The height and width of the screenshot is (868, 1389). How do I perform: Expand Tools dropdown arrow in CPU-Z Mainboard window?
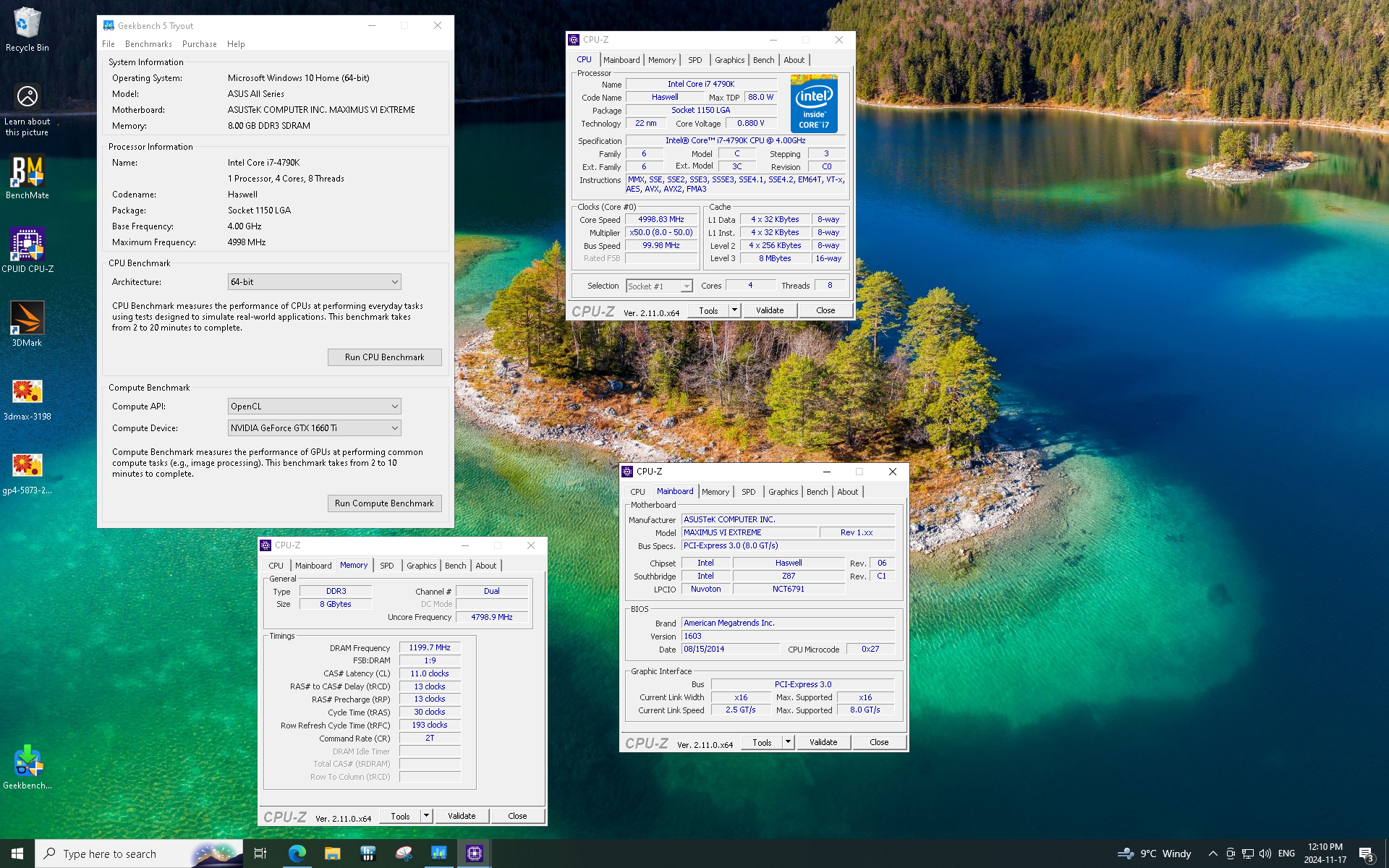pos(788,742)
